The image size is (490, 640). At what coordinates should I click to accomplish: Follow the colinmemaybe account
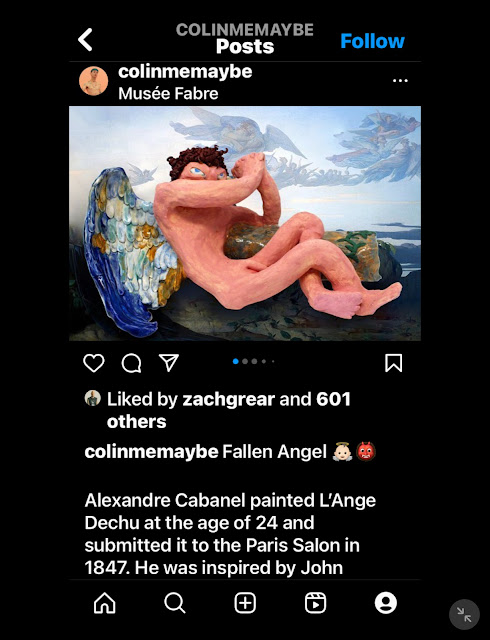point(372,41)
